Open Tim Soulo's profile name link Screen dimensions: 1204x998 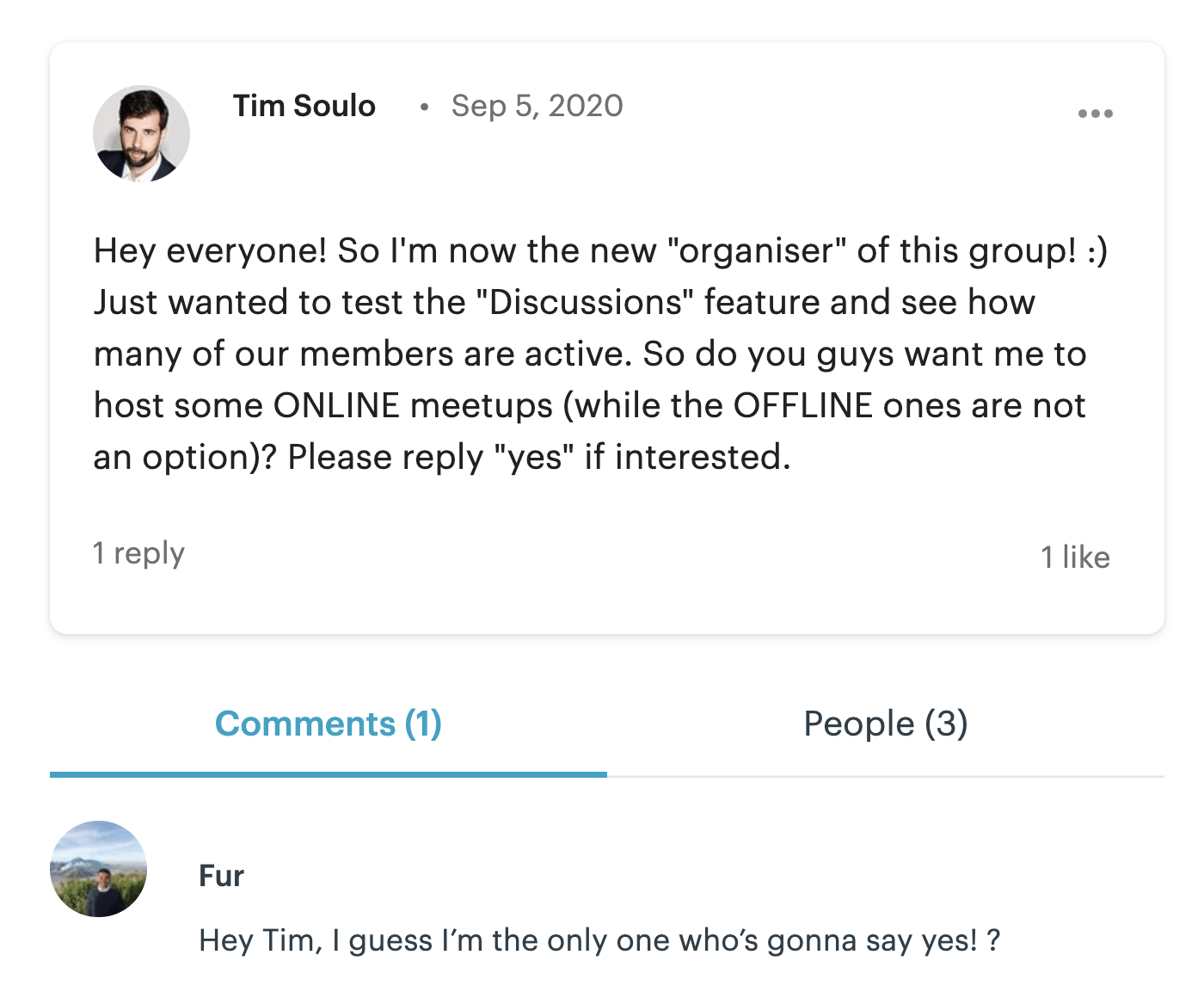tap(304, 106)
